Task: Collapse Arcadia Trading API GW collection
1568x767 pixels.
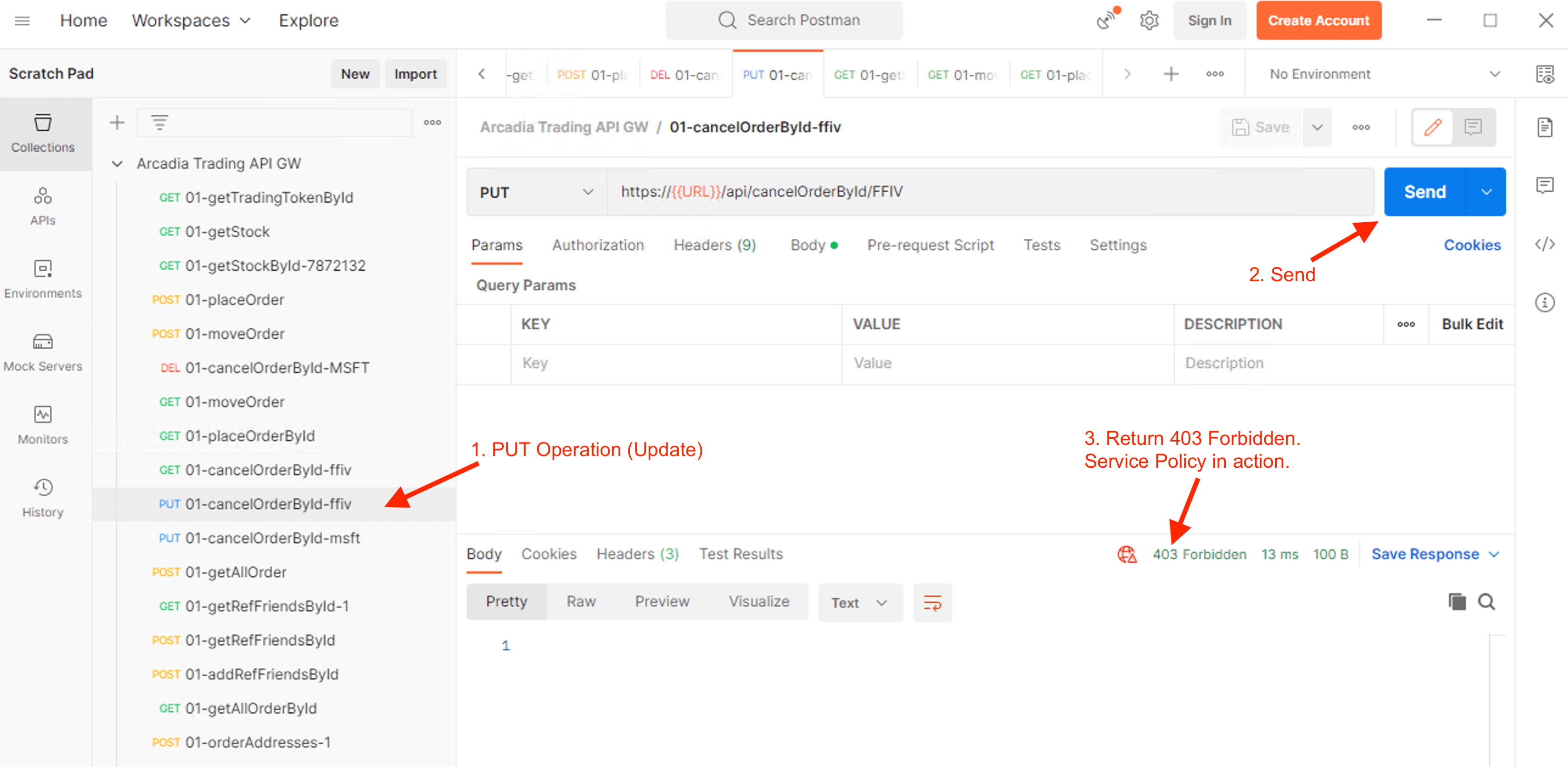Action: (x=118, y=164)
